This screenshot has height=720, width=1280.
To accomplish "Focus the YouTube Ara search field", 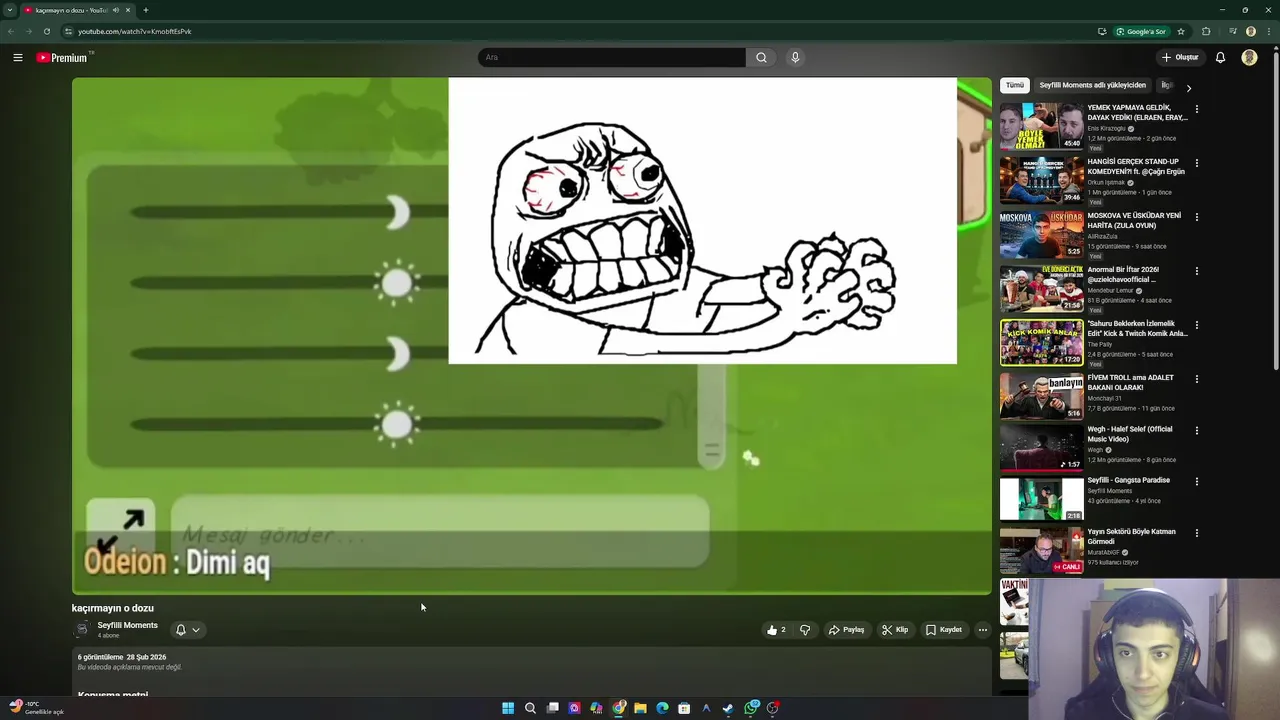I will click(611, 58).
